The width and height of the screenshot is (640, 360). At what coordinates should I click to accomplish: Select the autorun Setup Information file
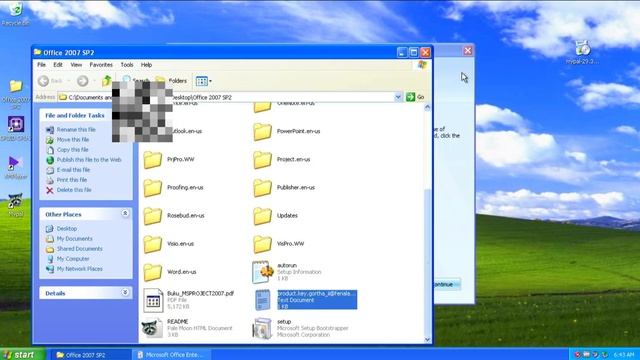(x=287, y=272)
